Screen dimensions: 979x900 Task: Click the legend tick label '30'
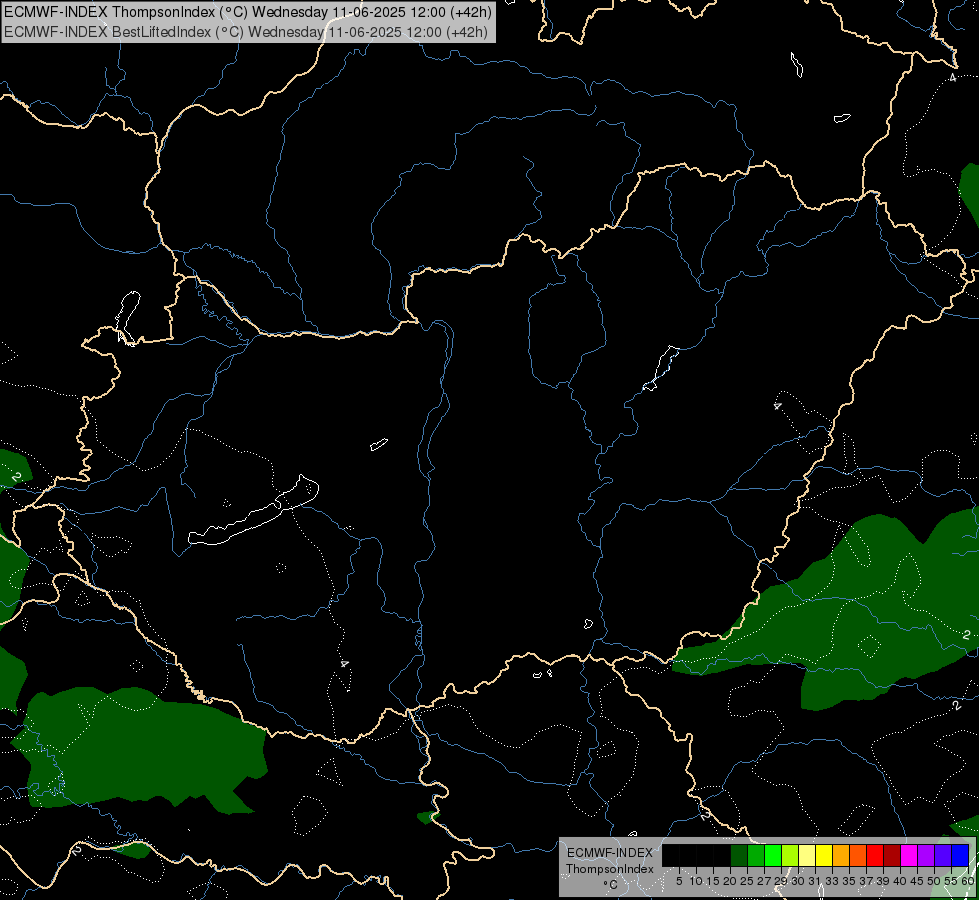(x=798, y=881)
